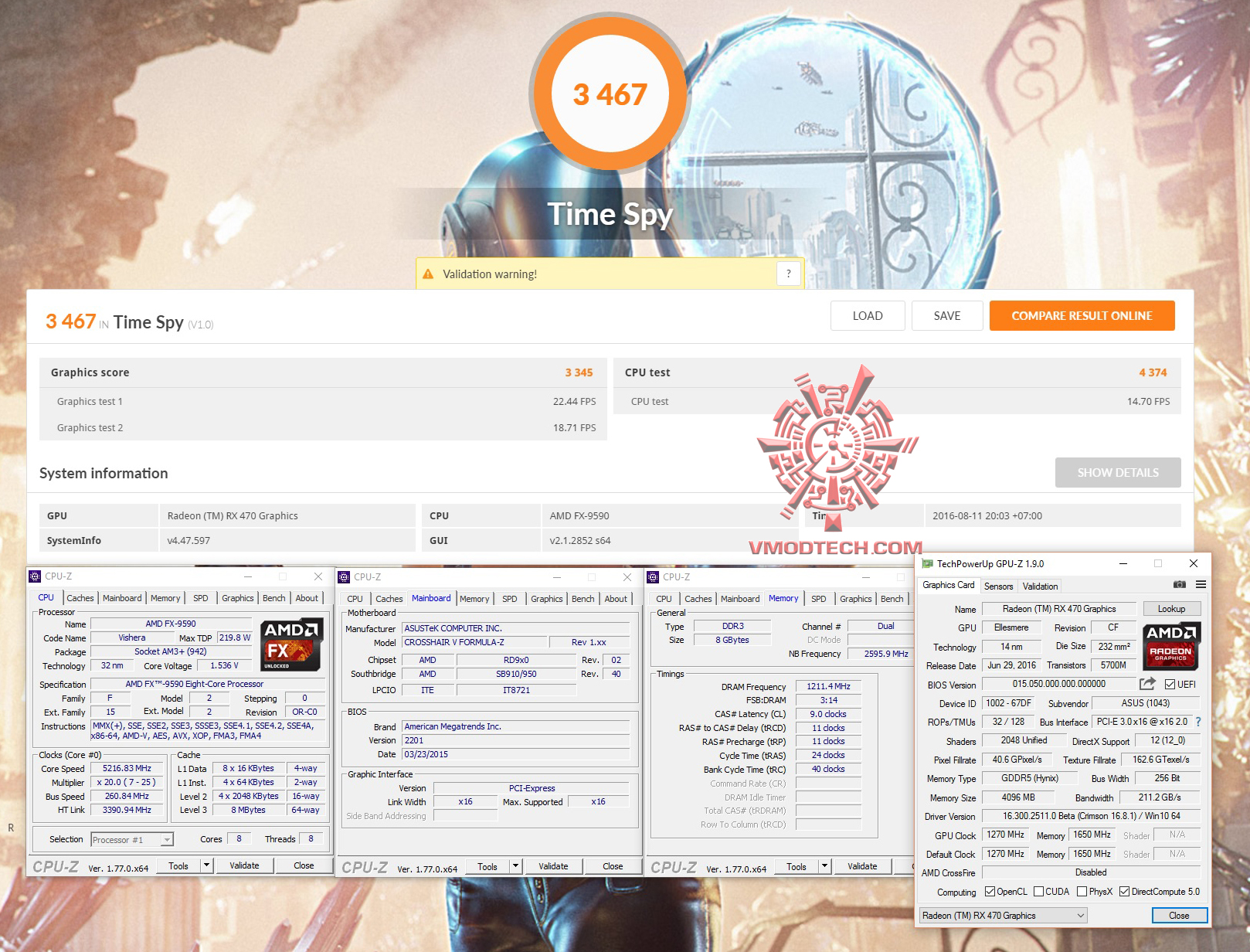Click the SAVE button
Image resolution: width=1250 pixels, height=952 pixels.
click(947, 315)
